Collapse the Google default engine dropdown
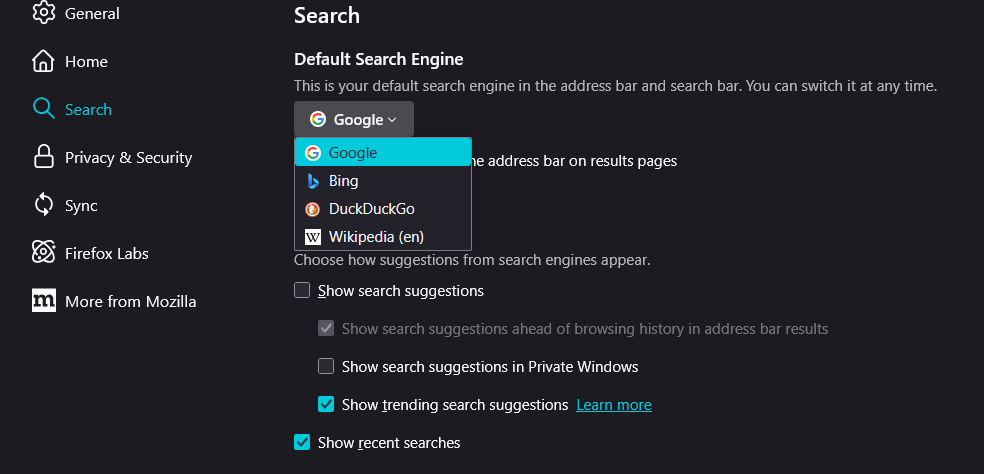This screenshot has width=984, height=474. coord(354,119)
